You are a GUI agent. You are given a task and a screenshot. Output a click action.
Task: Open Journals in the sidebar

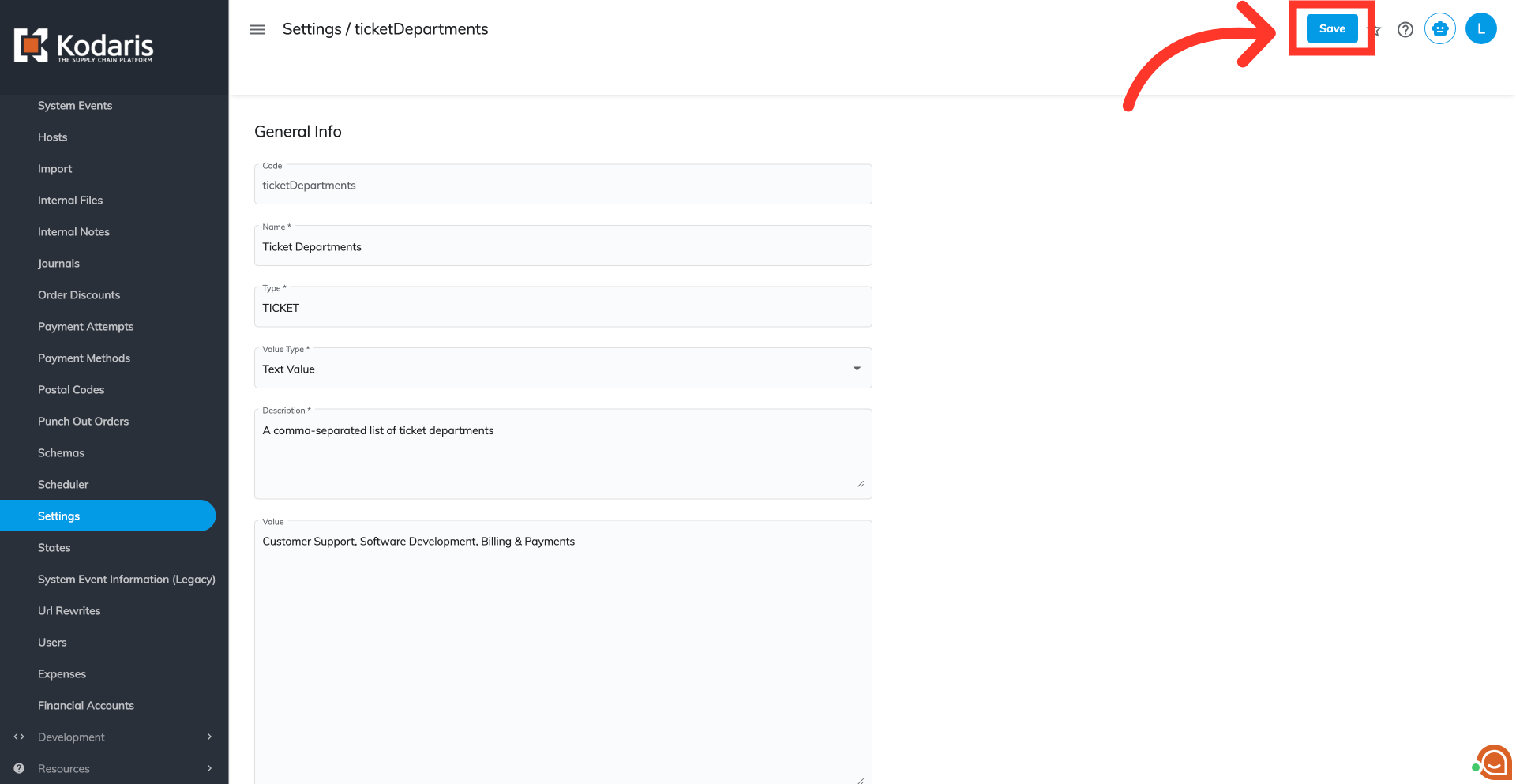click(58, 263)
